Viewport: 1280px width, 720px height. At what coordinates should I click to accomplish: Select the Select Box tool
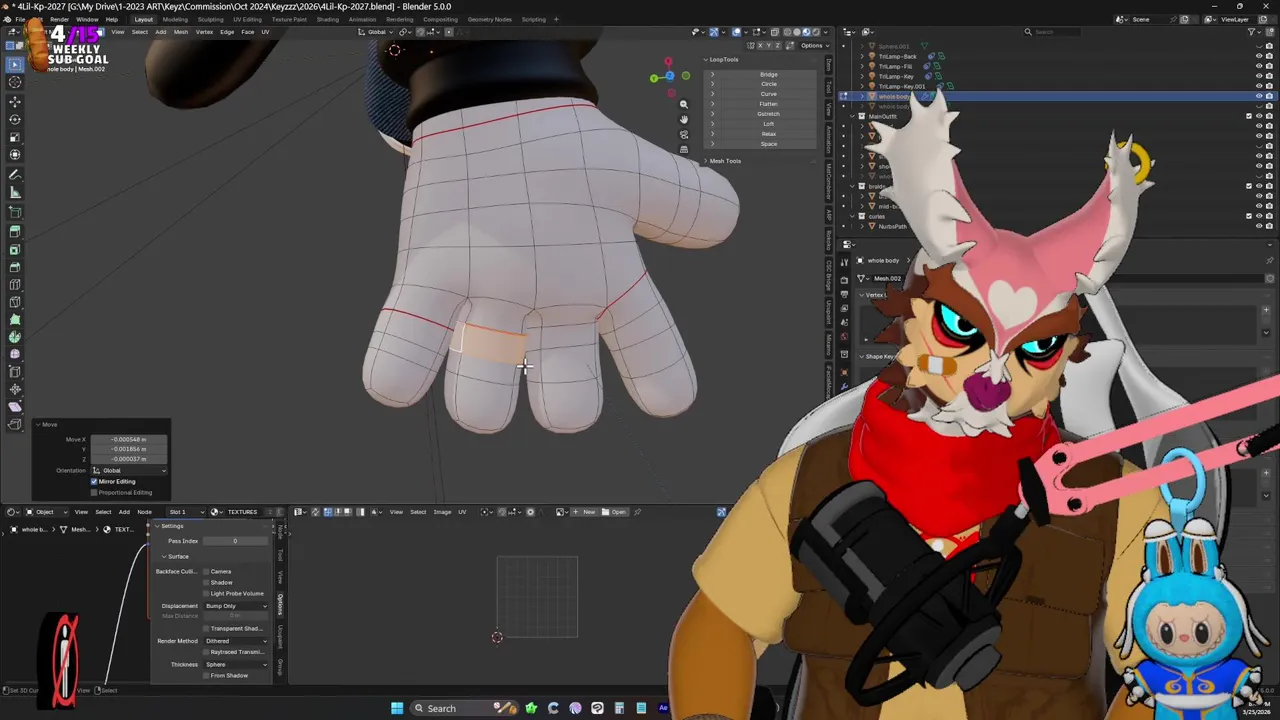(15, 65)
